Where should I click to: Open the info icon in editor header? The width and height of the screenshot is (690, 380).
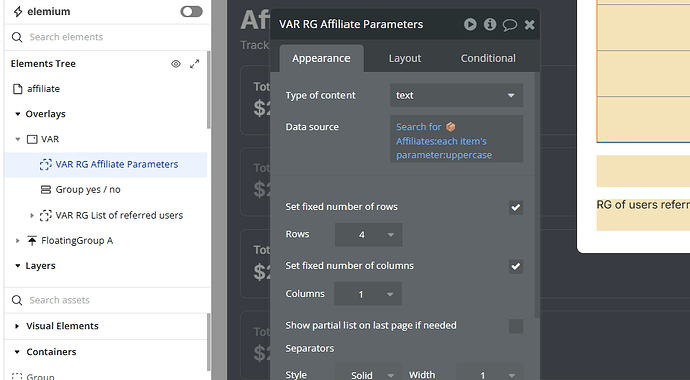pos(490,24)
